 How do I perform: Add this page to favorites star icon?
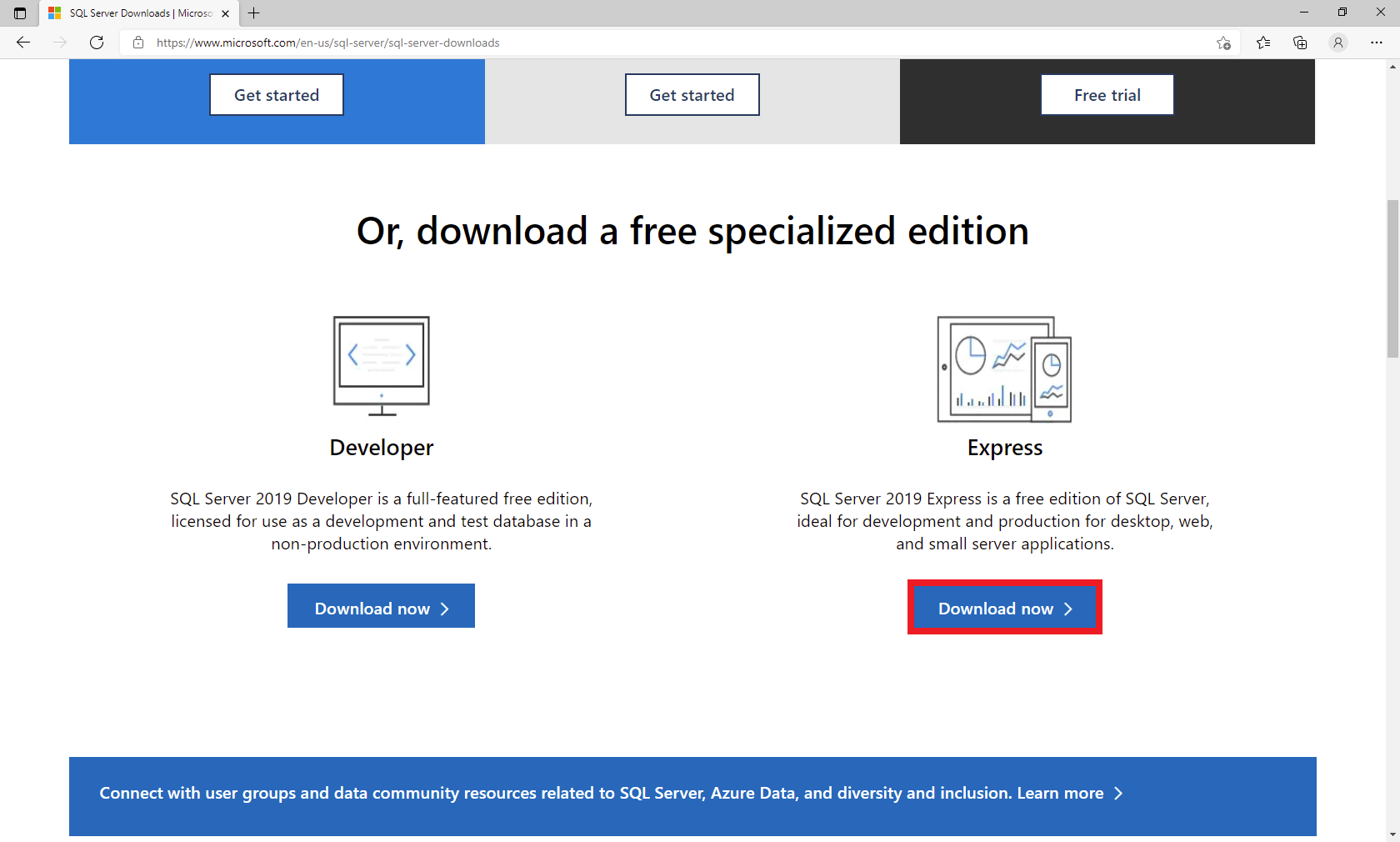tap(1223, 43)
